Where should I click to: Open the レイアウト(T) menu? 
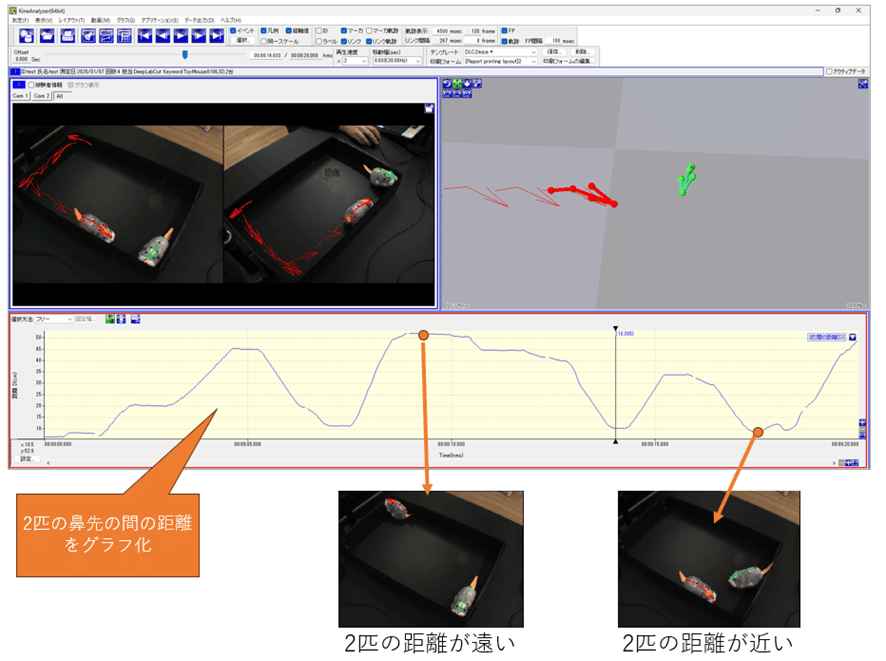[72, 20]
